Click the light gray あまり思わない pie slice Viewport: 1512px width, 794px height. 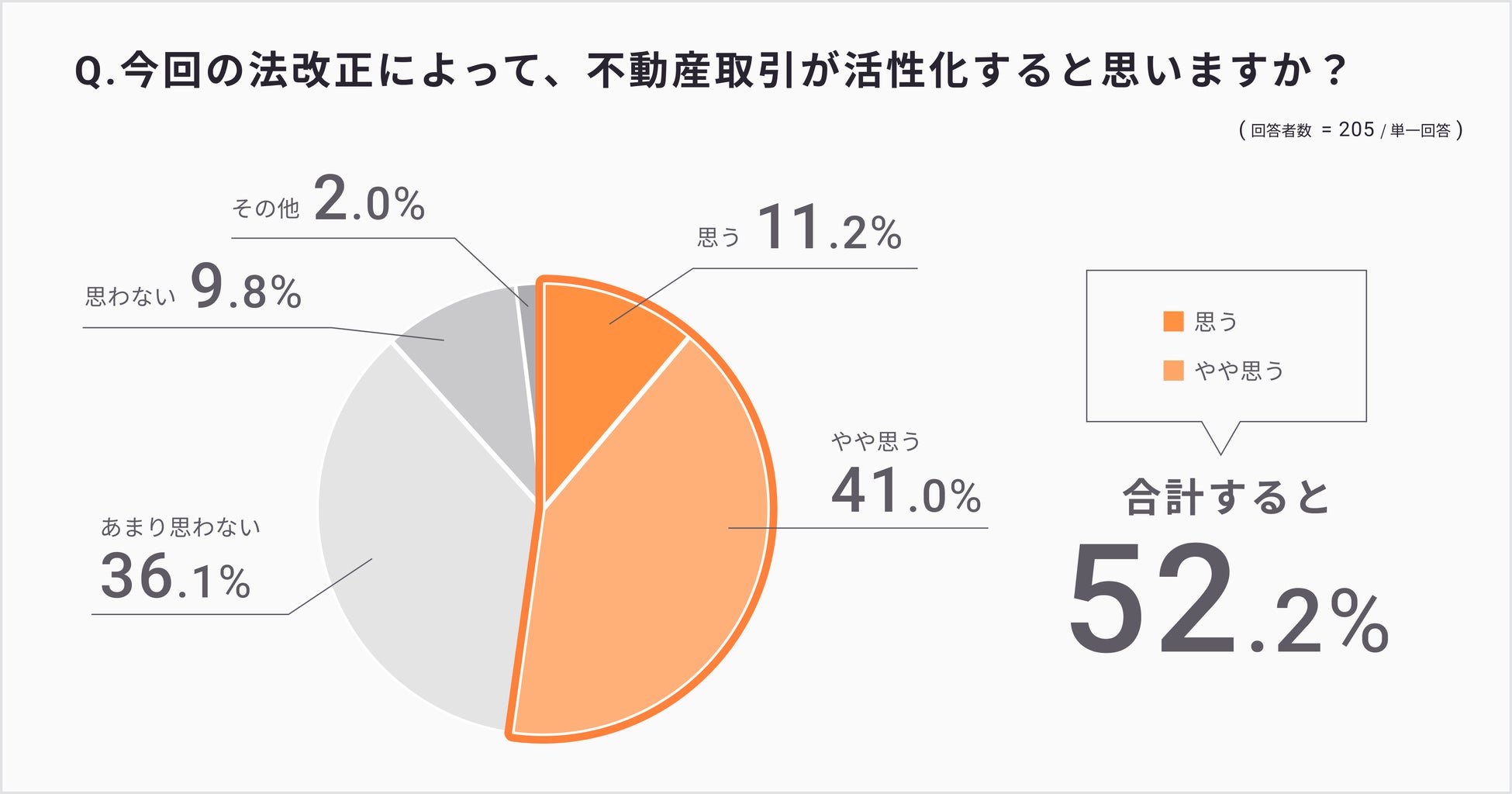tap(419, 543)
